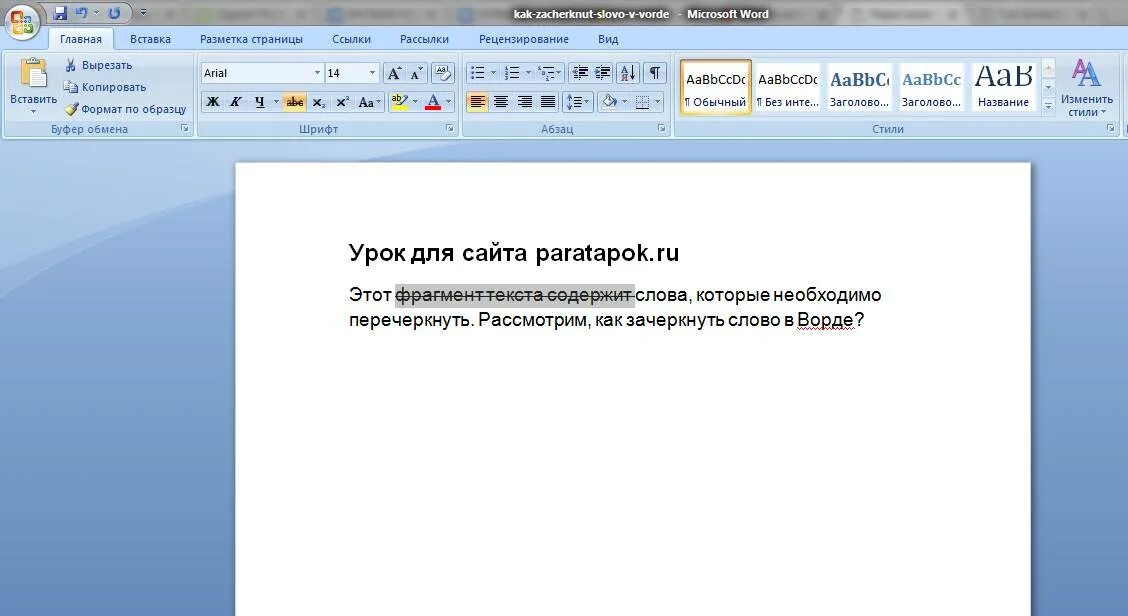Open the quick access toolbar customize arrow

[143, 13]
